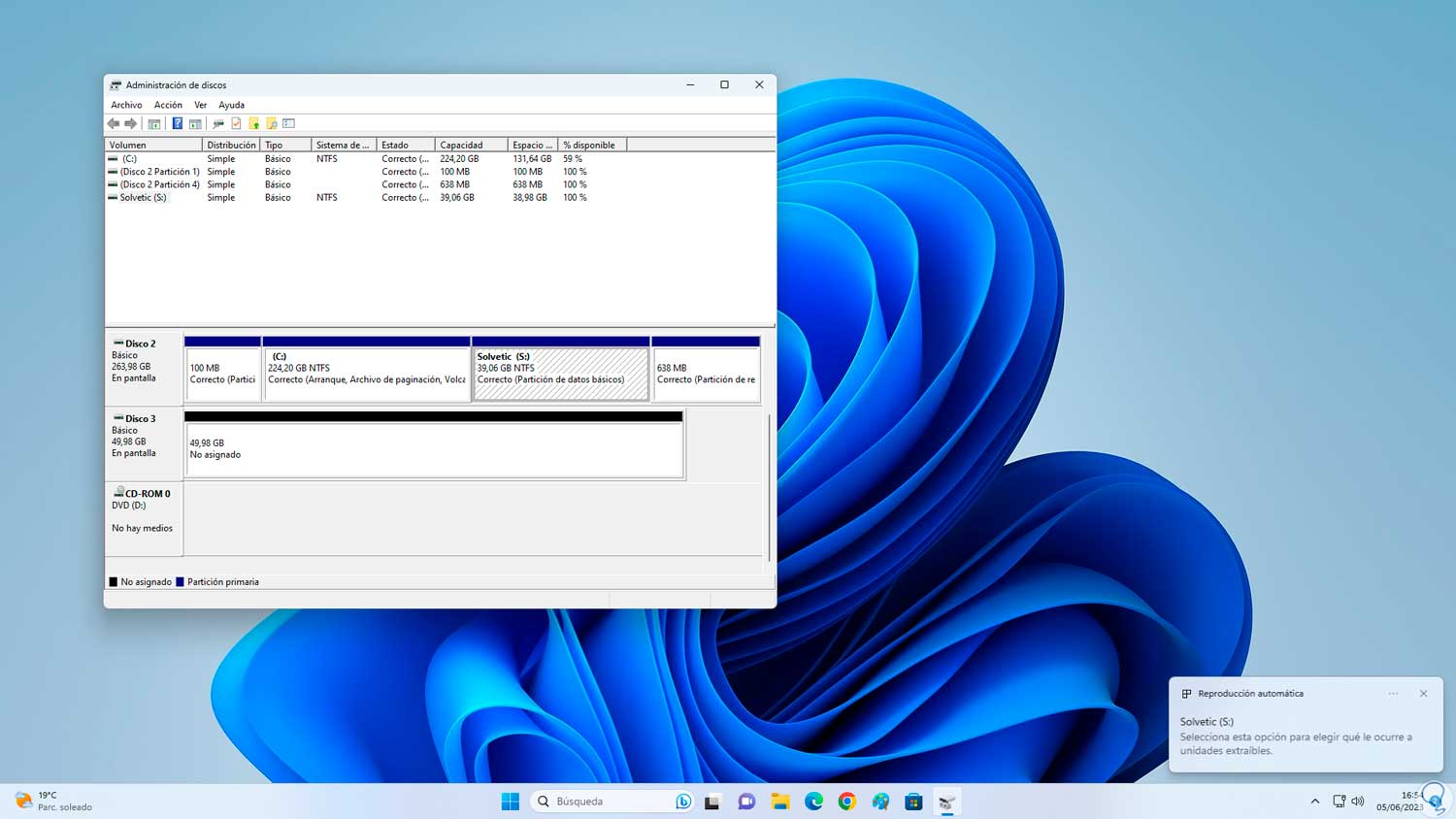Viewport: 1456px width, 819px height.
Task: Open the Ayuda menu
Action: tap(231, 105)
